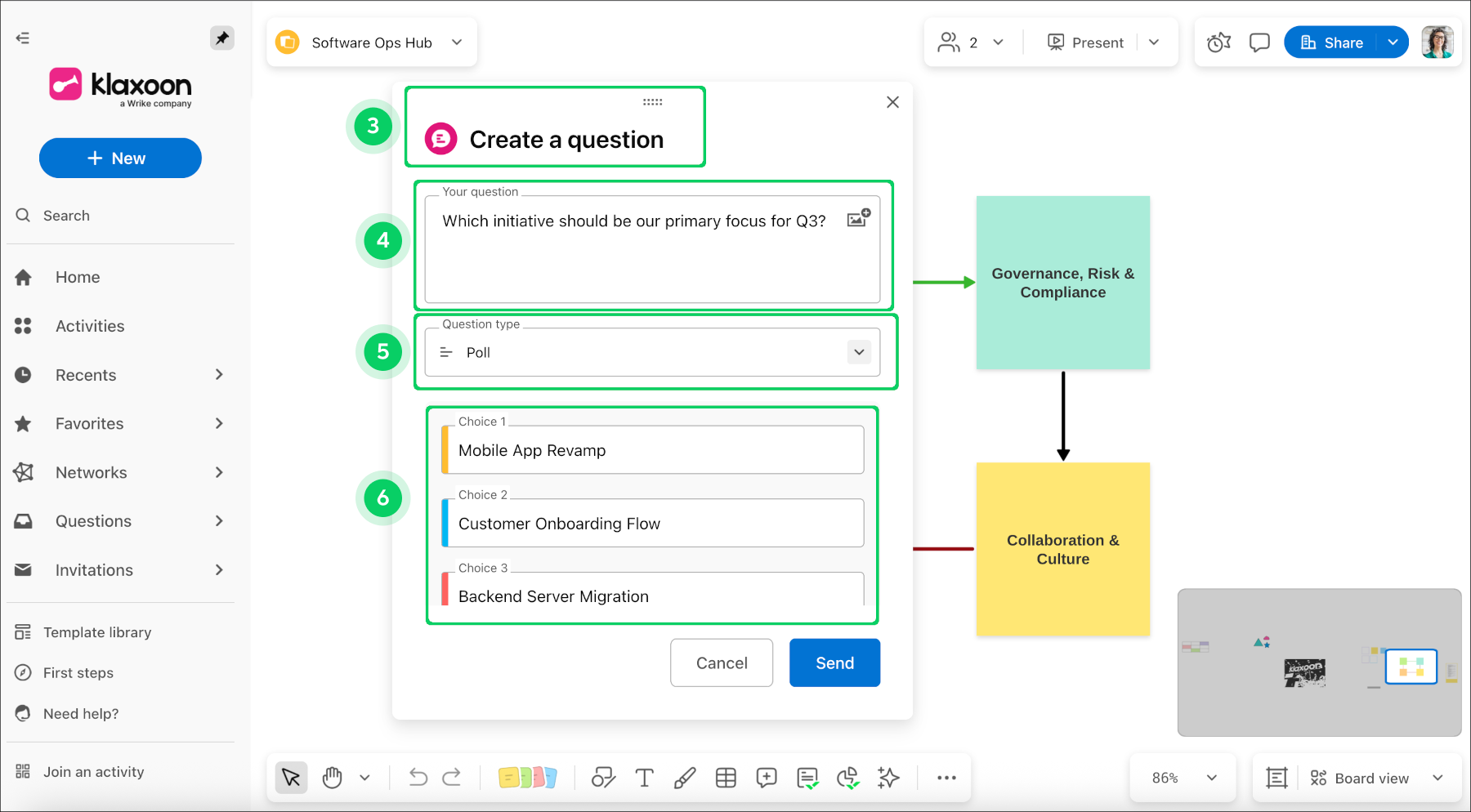
Task: Expand the Software Ops Hub board menu
Action: coord(457,42)
